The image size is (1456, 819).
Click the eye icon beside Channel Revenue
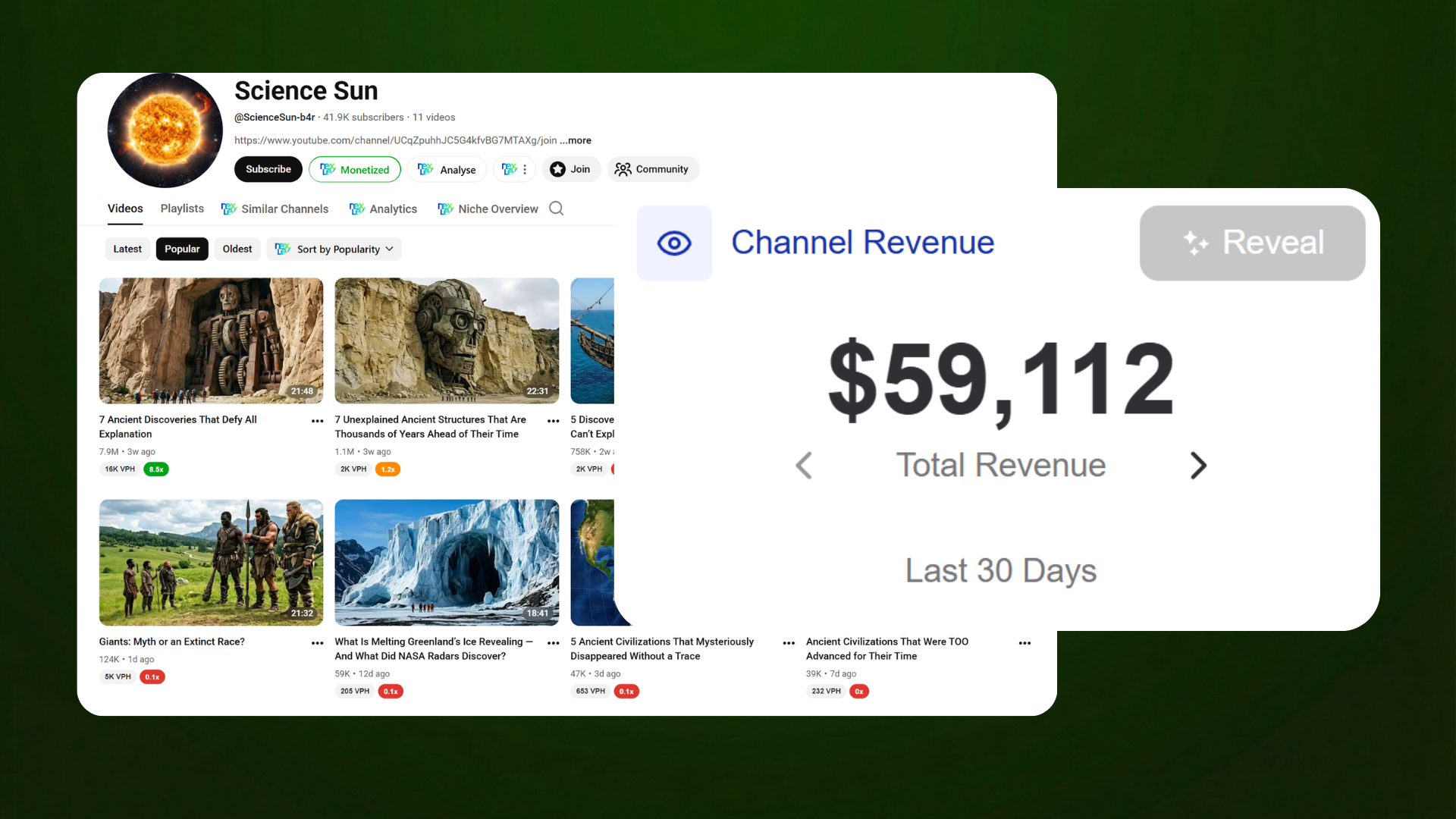tap(674, 243)
